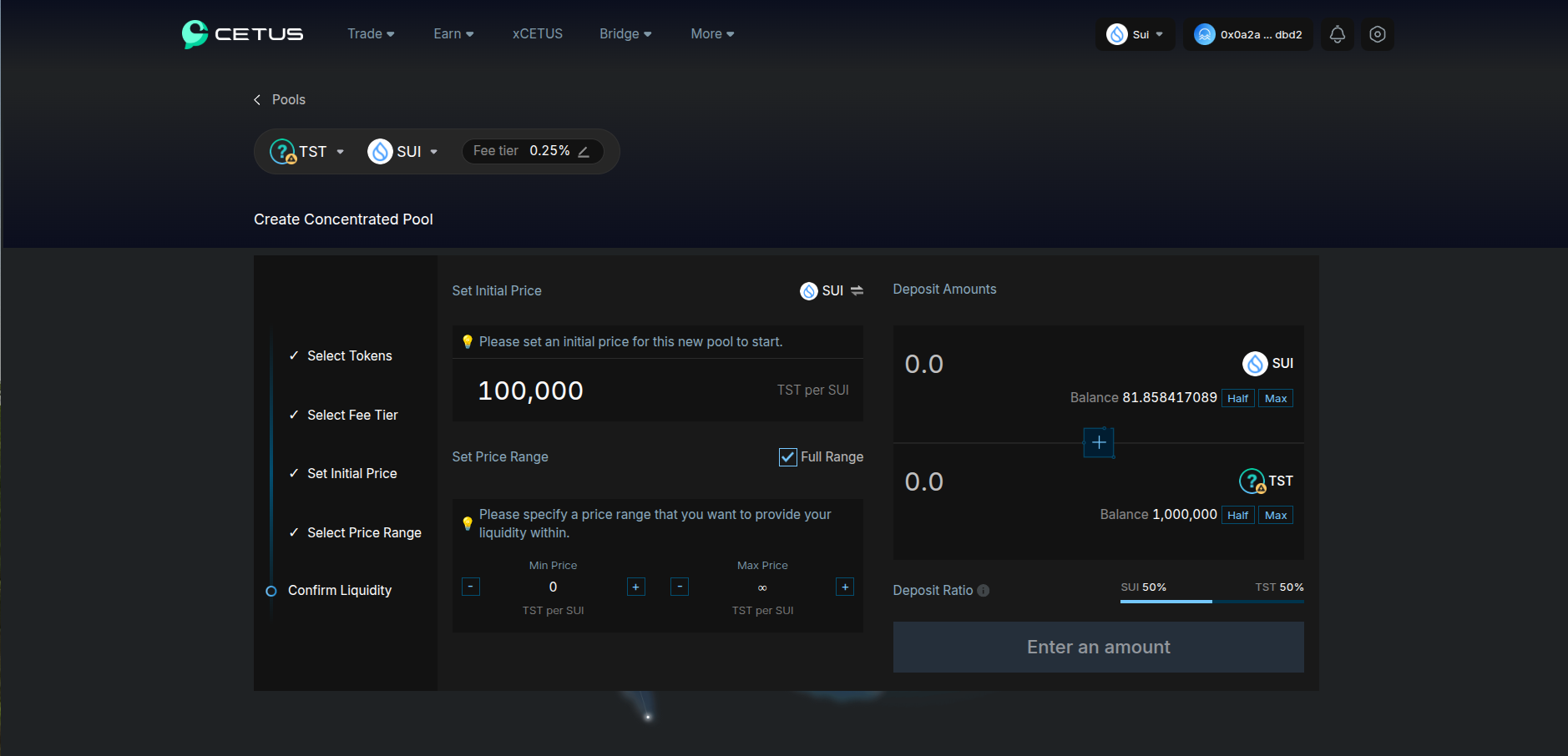This screenshot has width=1568, height=756.
Task: Decrease the Min Price
Action: tap(471, 587)
